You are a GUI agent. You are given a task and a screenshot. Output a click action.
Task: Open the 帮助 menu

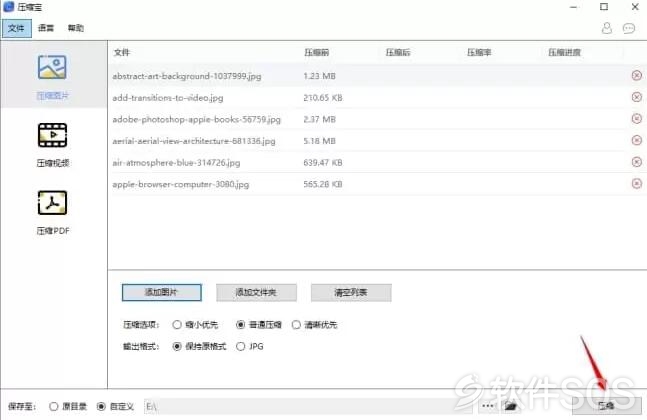tap(76, 28)
